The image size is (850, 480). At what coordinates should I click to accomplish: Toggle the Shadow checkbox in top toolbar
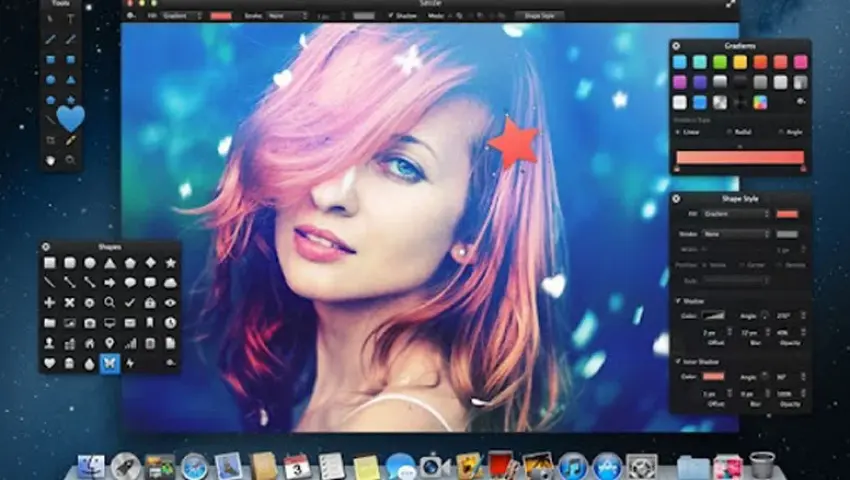388,16
